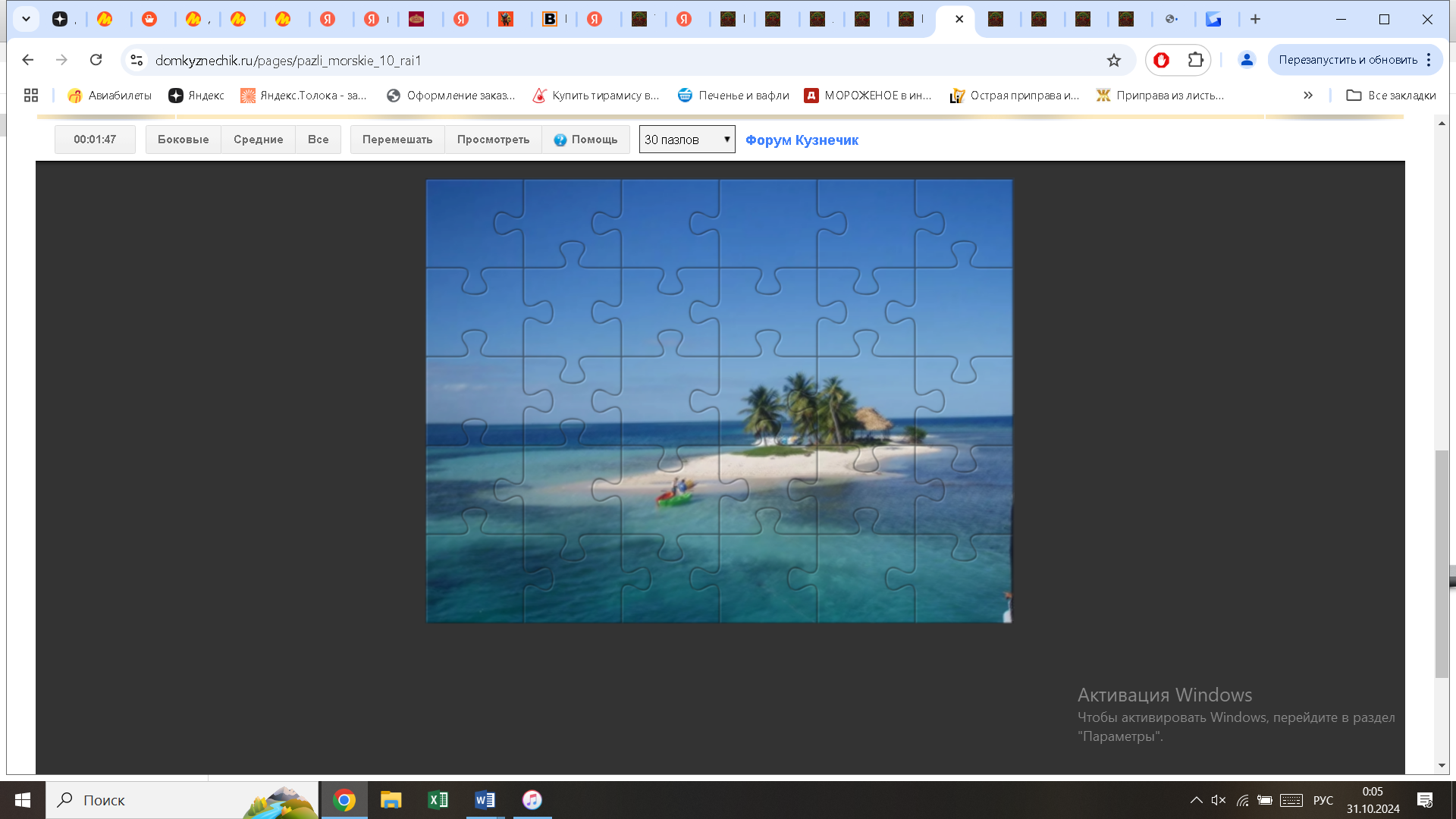Open the 'МОРОЖЕНОЕ в ин...' bookmark

[868, 96]
